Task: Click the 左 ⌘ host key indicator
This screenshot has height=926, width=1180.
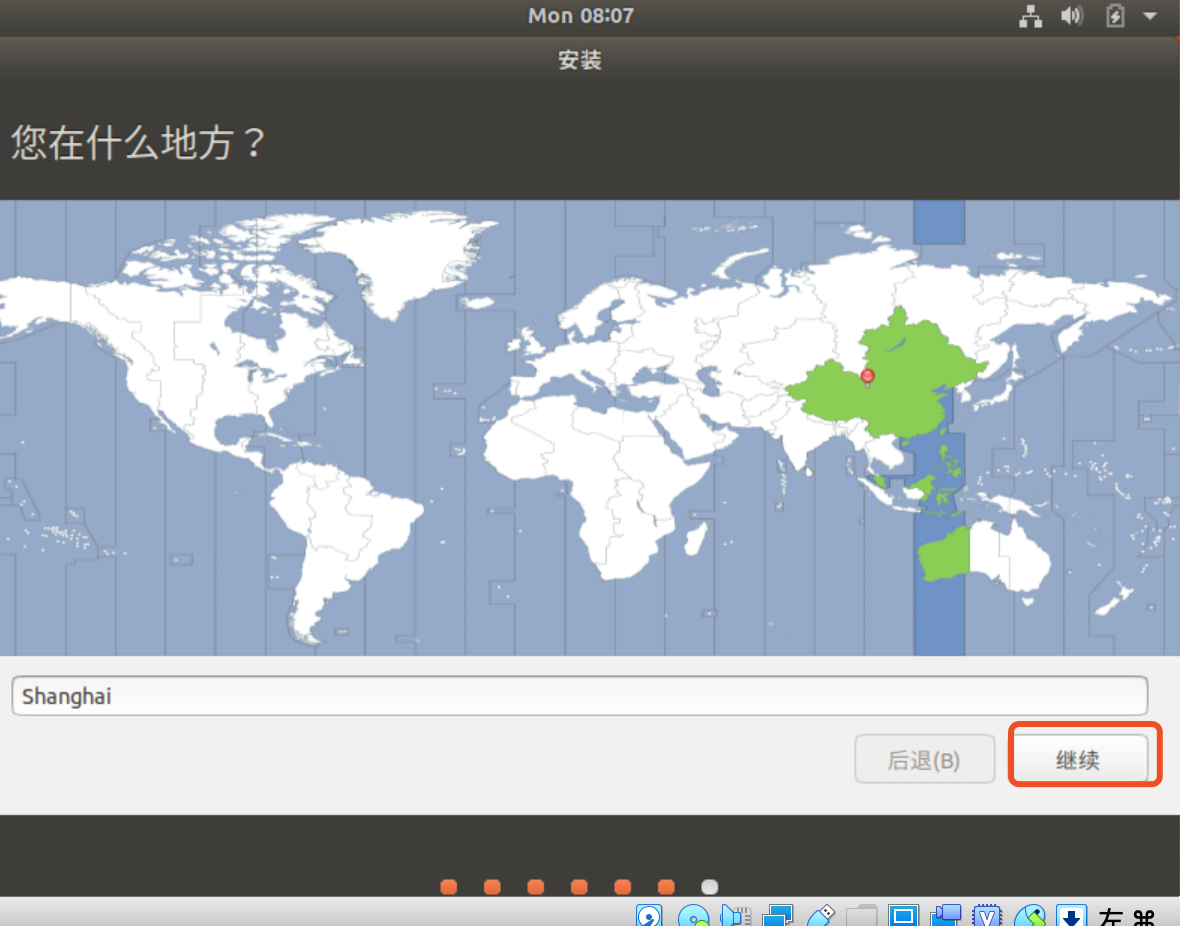Action: tap(1127, 916)
